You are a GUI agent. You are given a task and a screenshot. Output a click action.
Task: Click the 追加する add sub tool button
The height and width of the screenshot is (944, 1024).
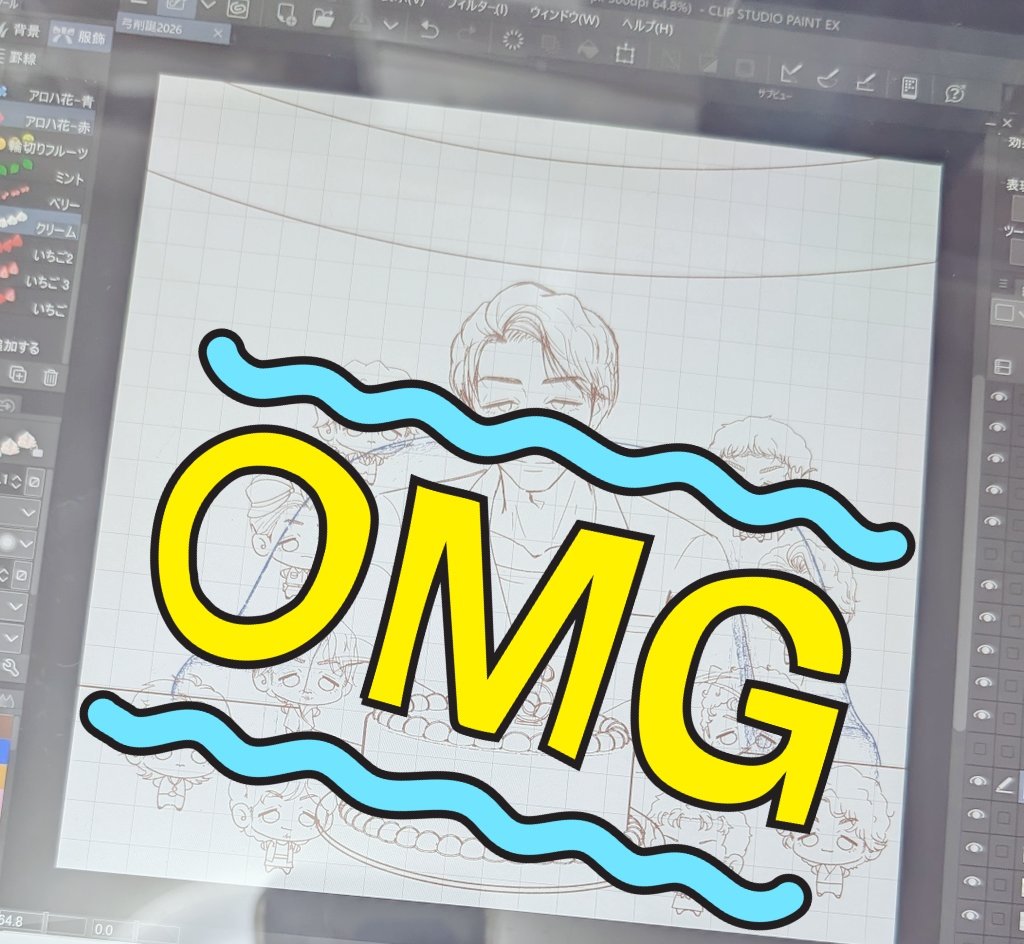pos(20,346)
